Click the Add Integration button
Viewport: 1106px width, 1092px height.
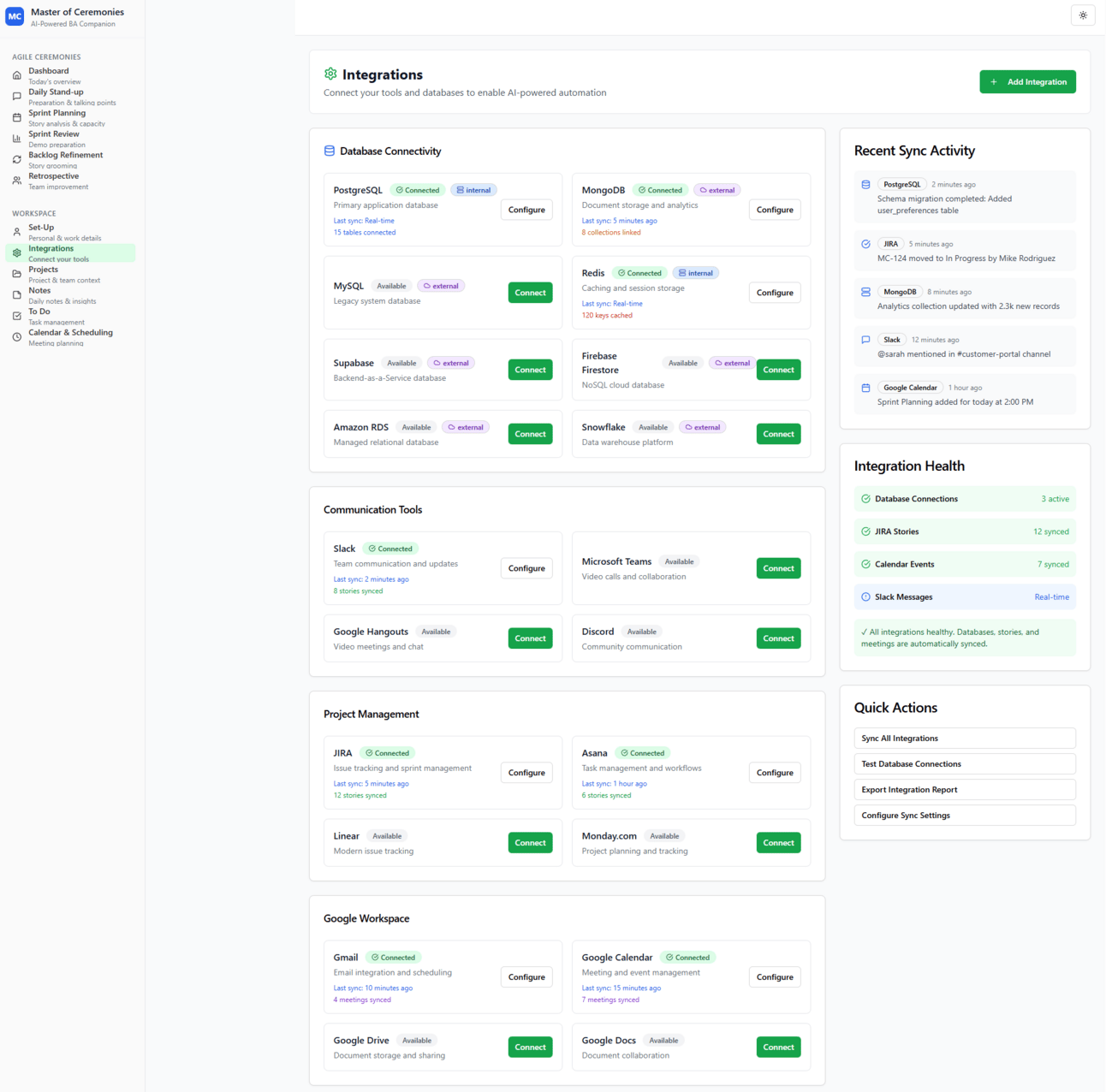[1027, 82]
